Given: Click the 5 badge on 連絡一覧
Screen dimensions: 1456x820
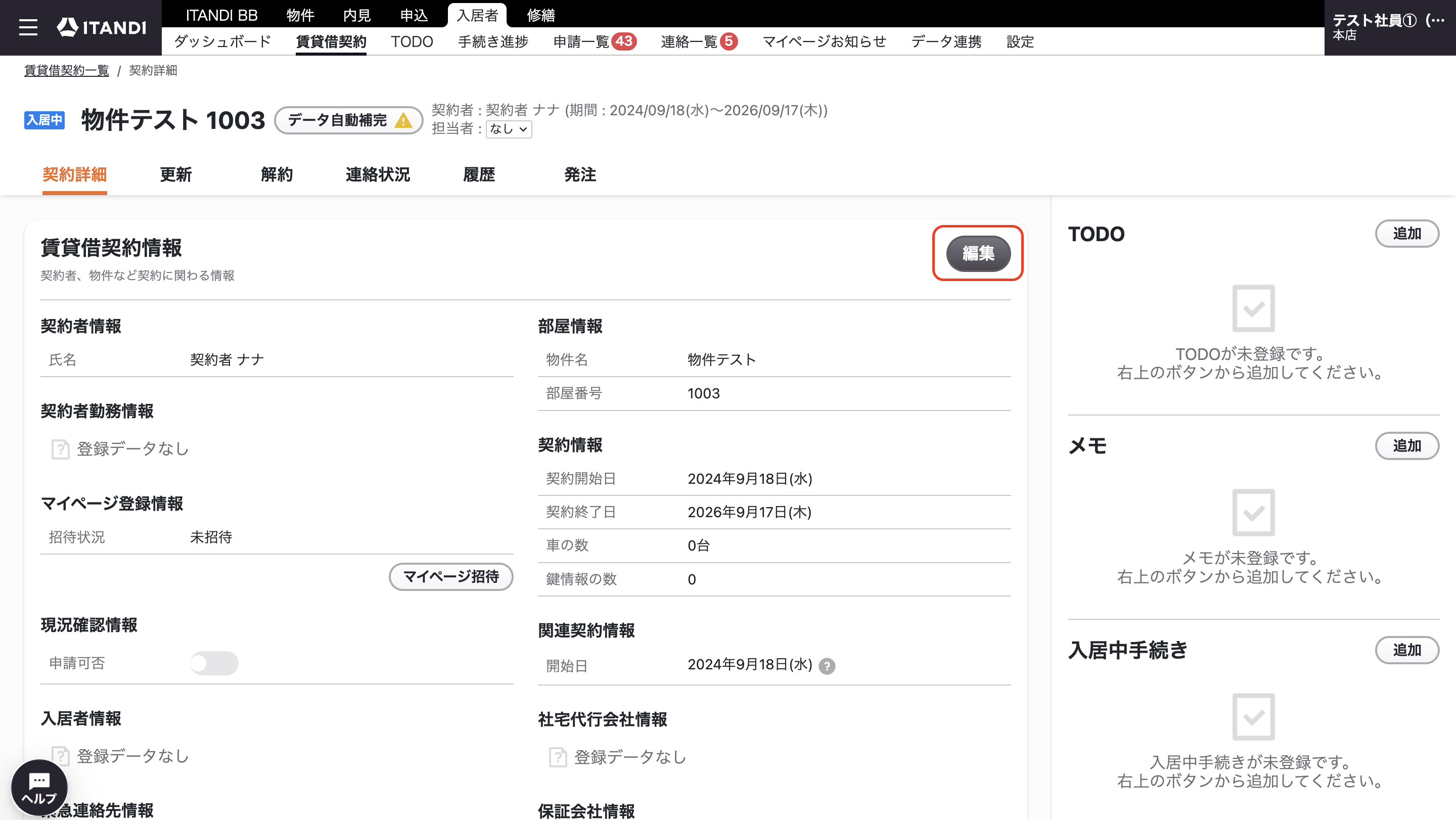Looking at the screenshot, I should click(x=729, y=41).
